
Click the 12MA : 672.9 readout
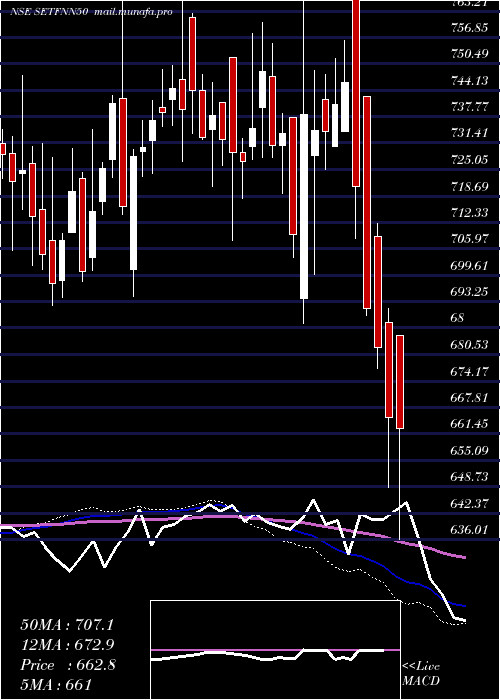[67, 645]
